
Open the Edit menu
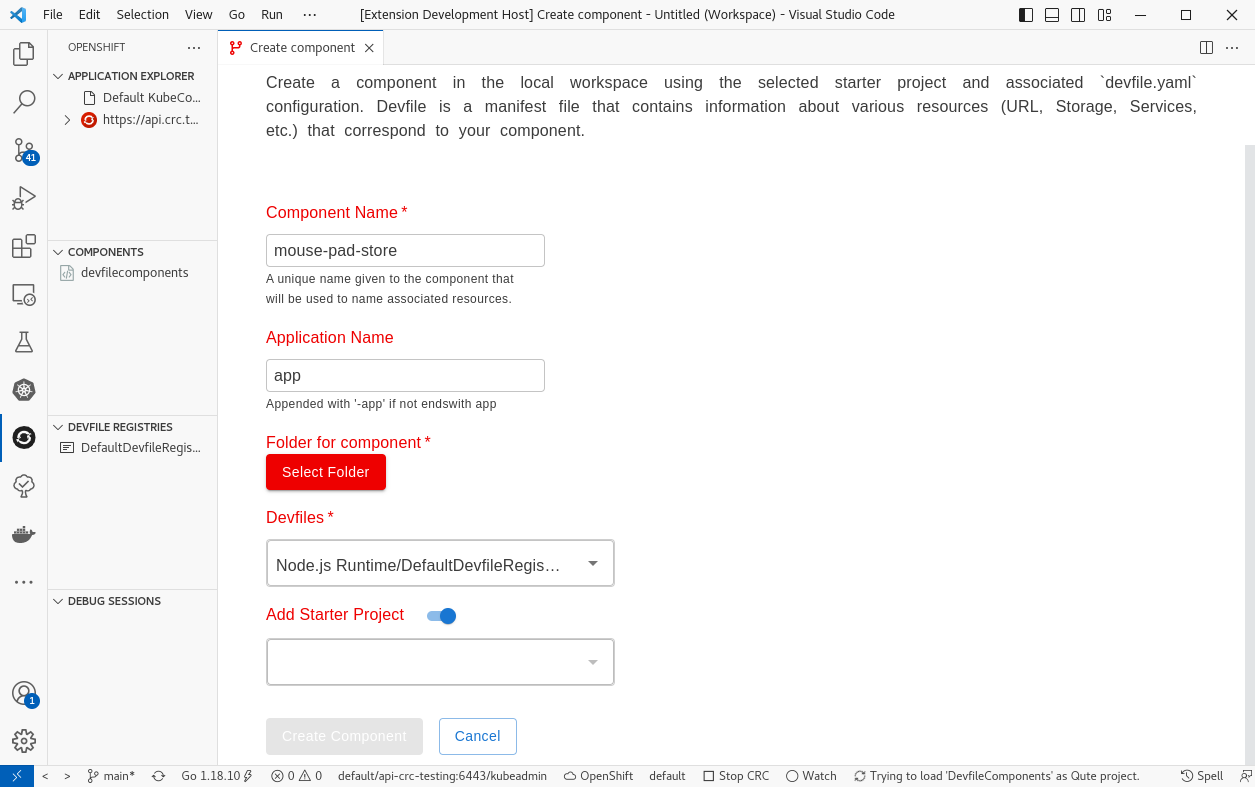89,15
